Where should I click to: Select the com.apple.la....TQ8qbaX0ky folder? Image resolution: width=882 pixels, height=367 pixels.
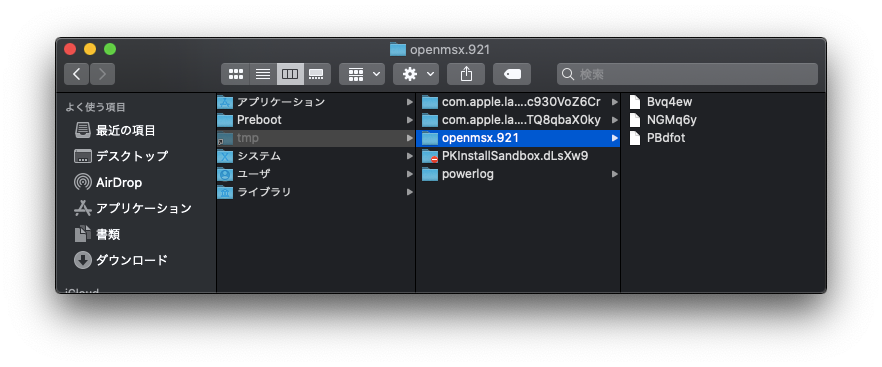tap(518, 120)
